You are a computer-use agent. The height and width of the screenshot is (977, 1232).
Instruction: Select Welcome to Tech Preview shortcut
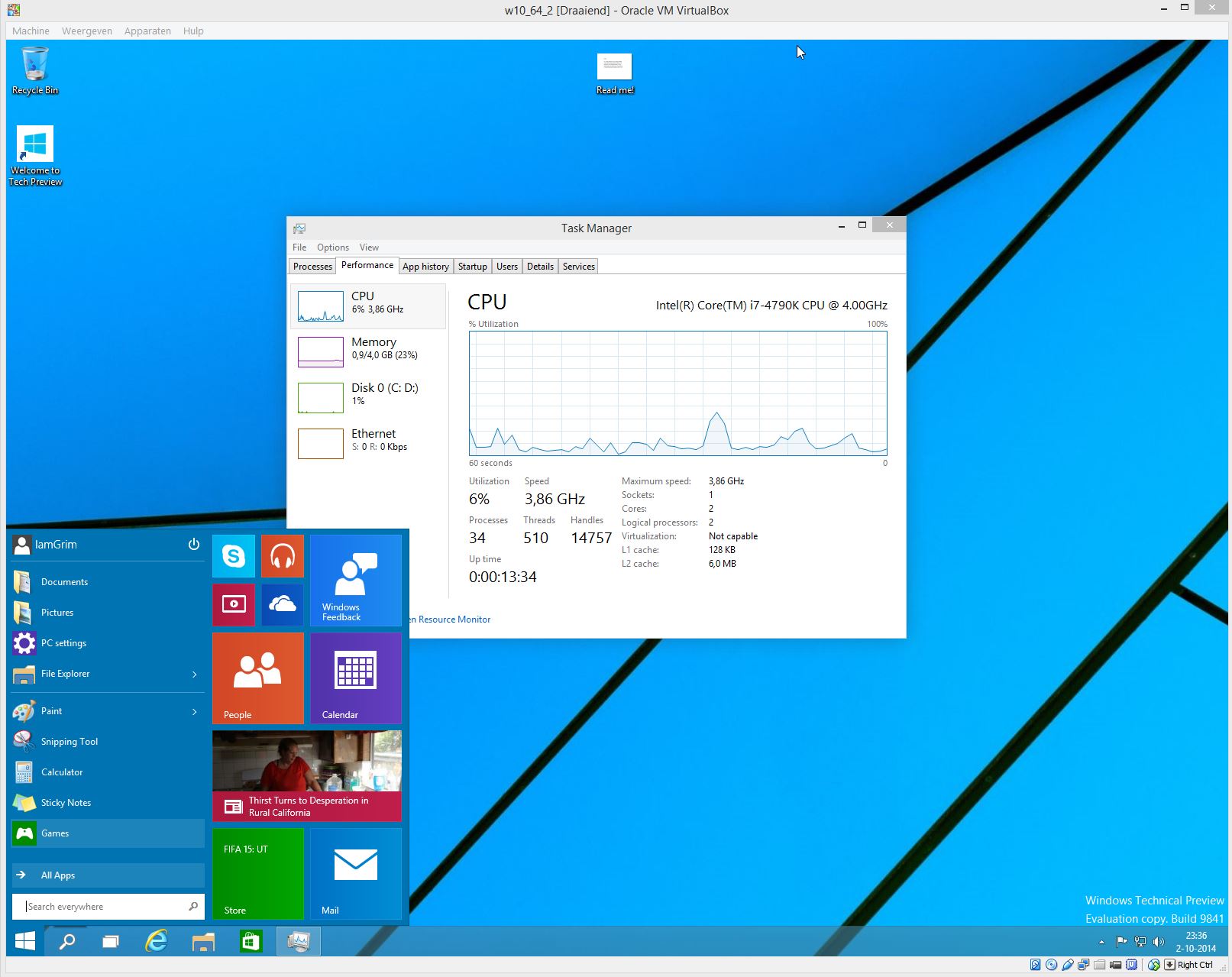35,156
